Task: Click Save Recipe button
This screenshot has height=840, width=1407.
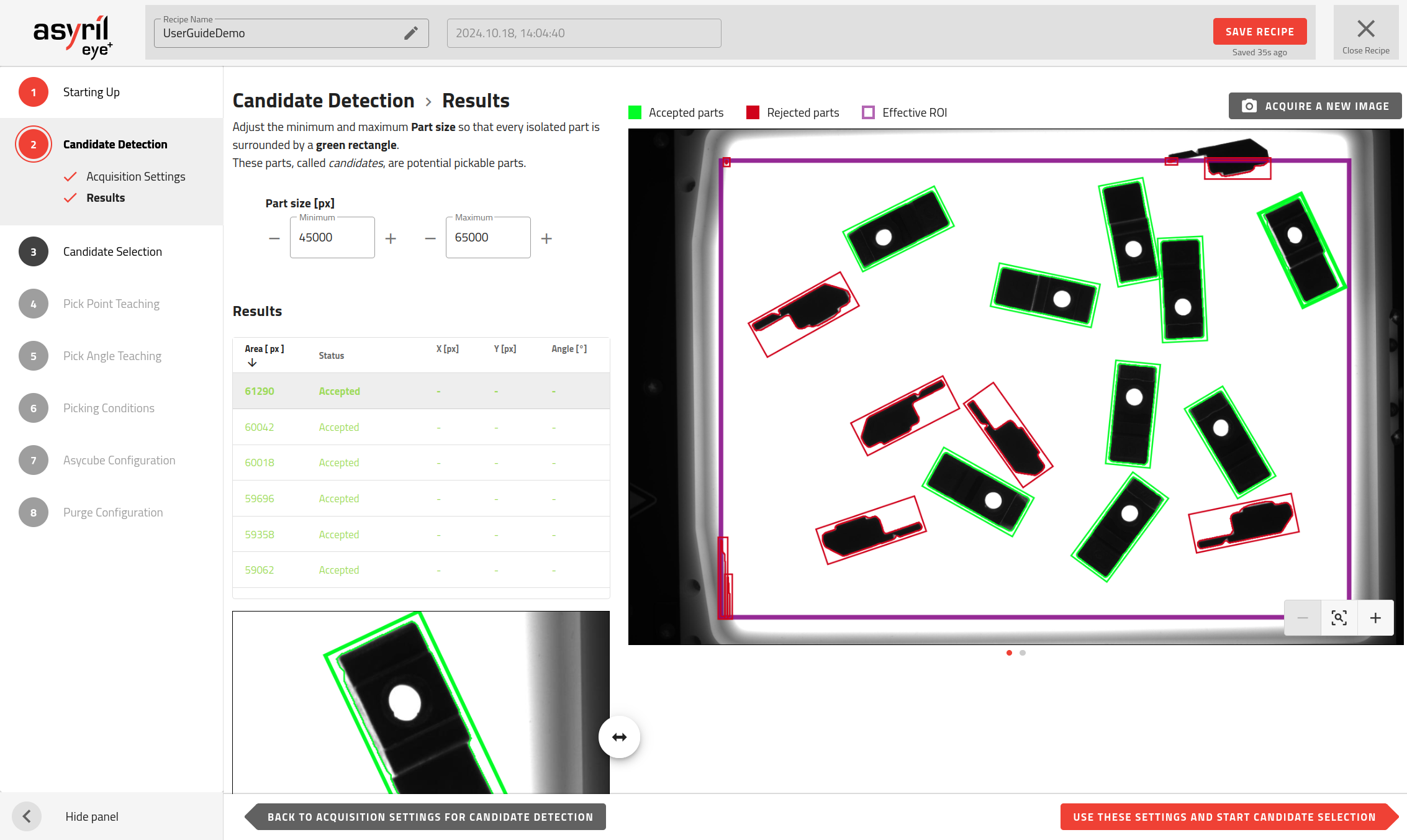Action: pos(1259,32)
